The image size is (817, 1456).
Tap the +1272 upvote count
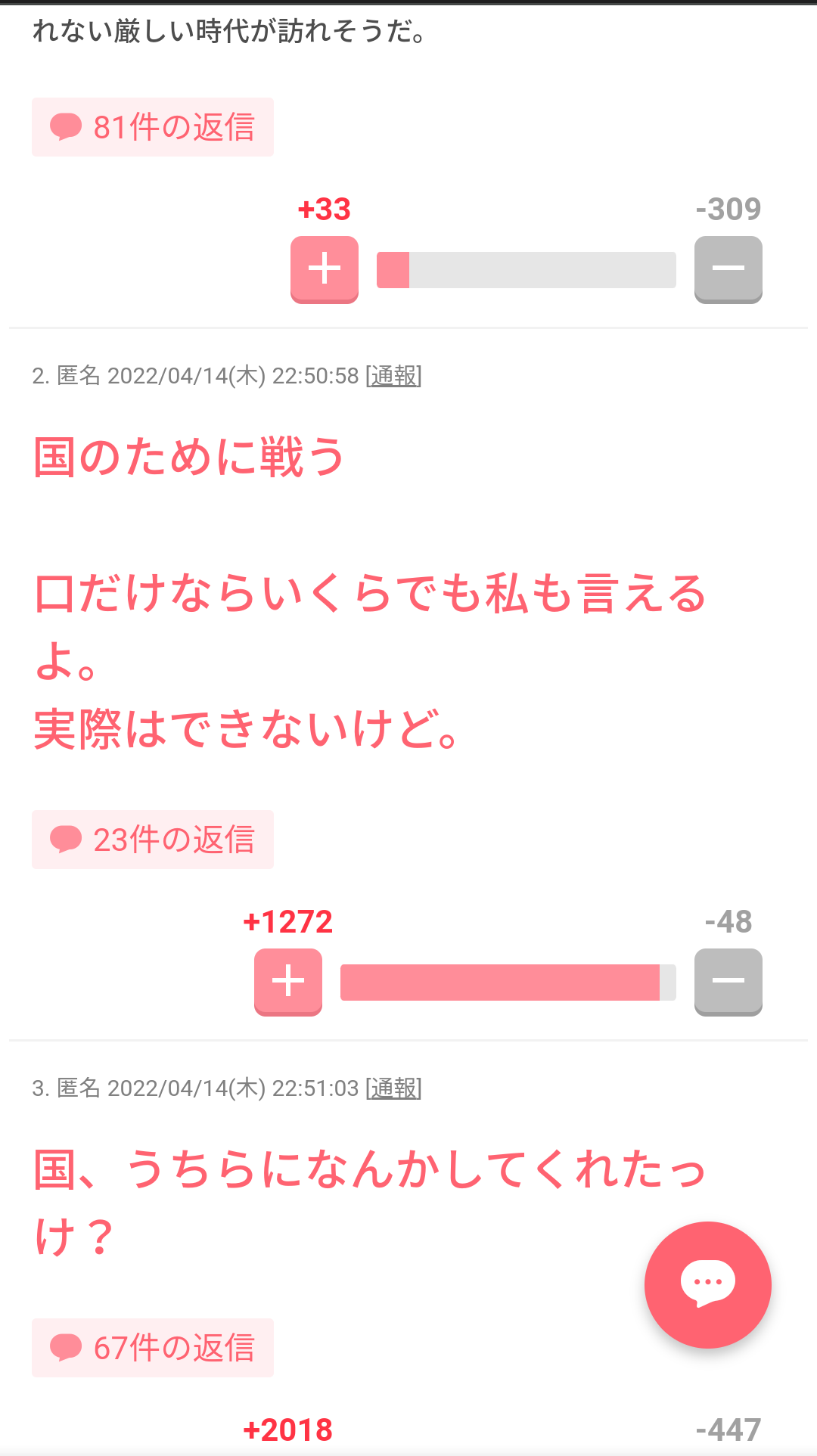[x=288, y=922]
